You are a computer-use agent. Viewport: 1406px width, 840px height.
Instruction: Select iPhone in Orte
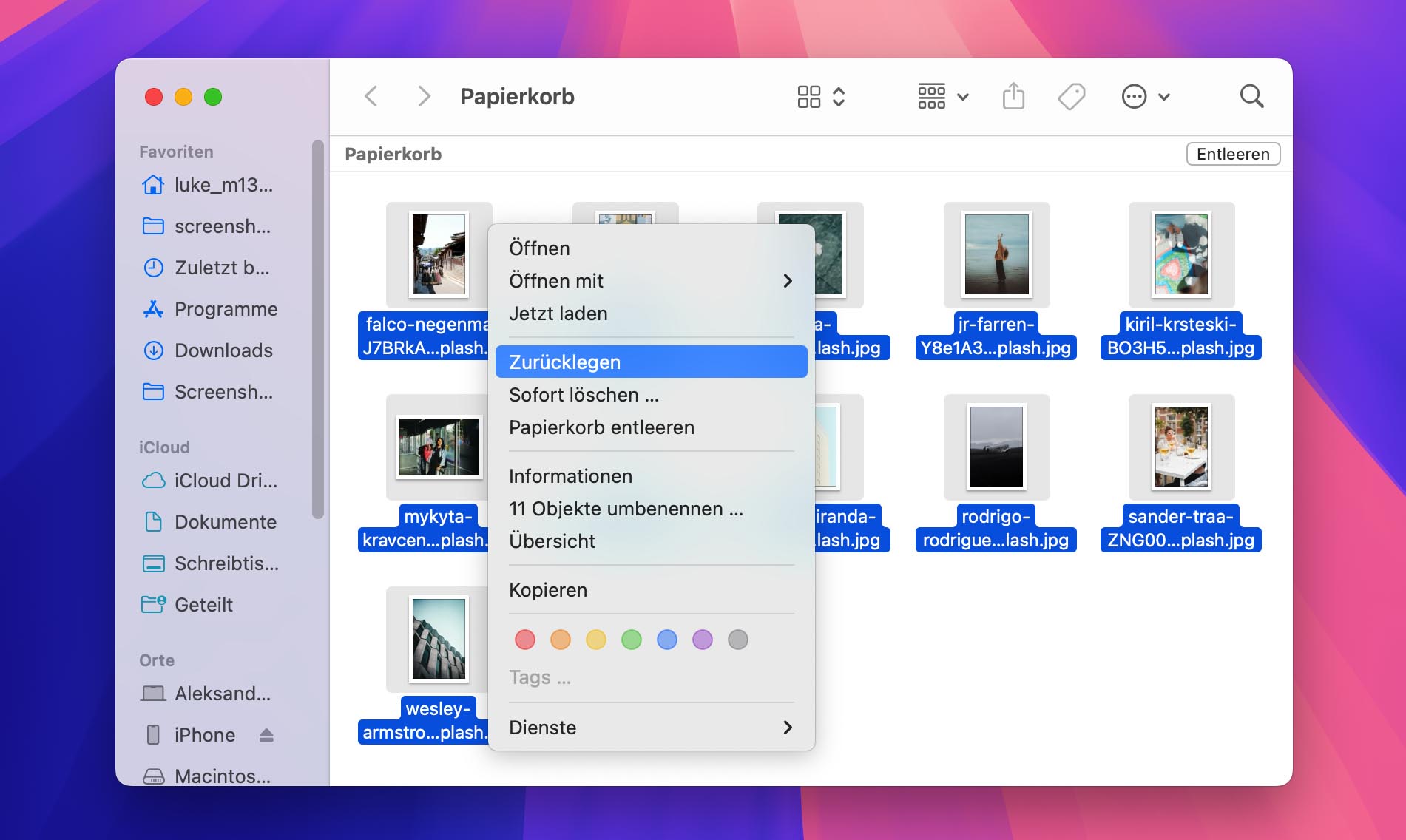[189, 735]
